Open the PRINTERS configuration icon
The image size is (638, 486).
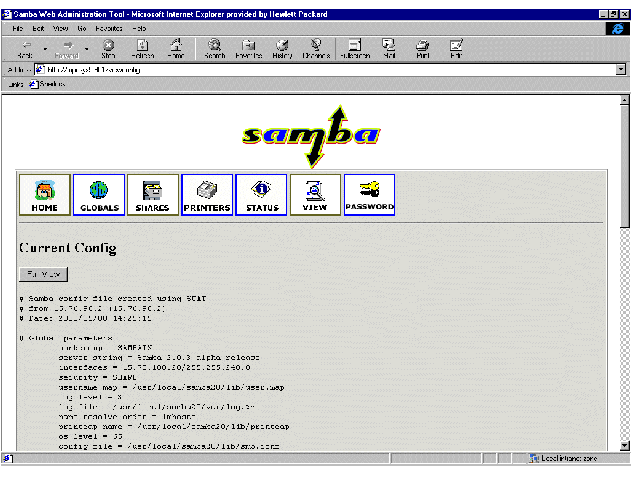click(207, 195)
